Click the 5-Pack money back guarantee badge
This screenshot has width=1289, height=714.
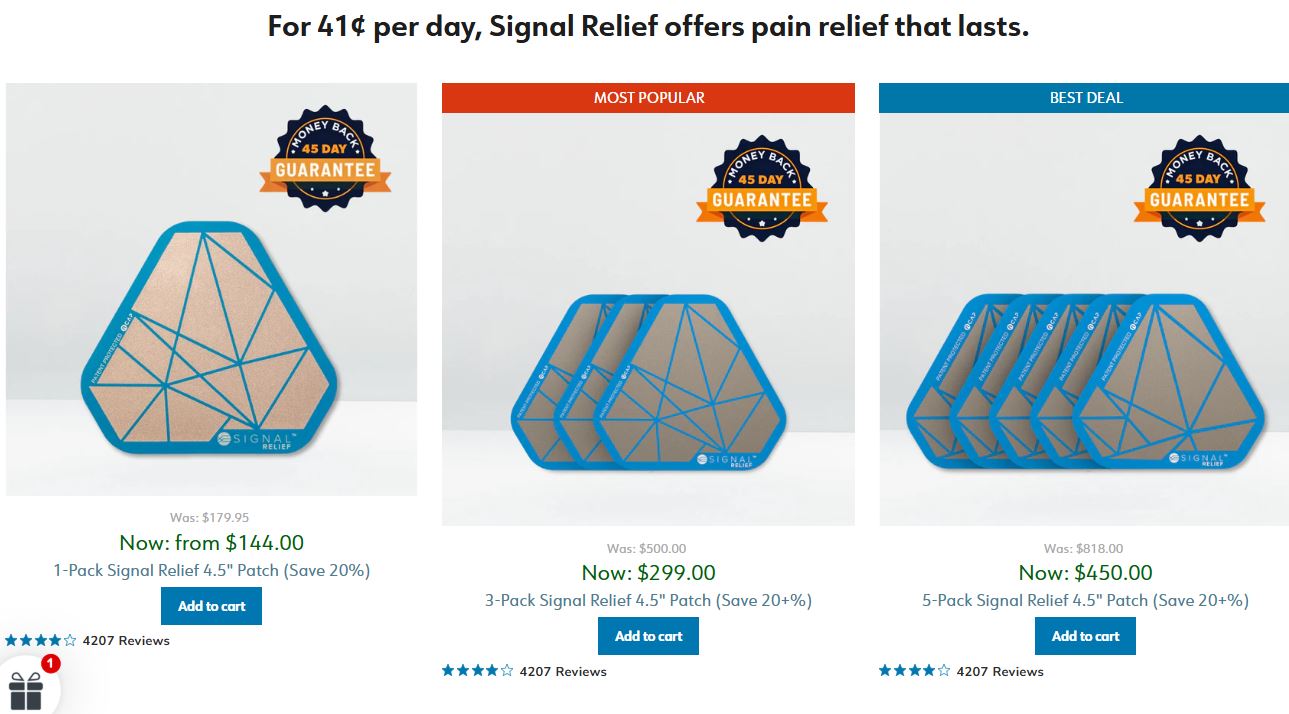pyautogui.click(x=1199, y=188)
